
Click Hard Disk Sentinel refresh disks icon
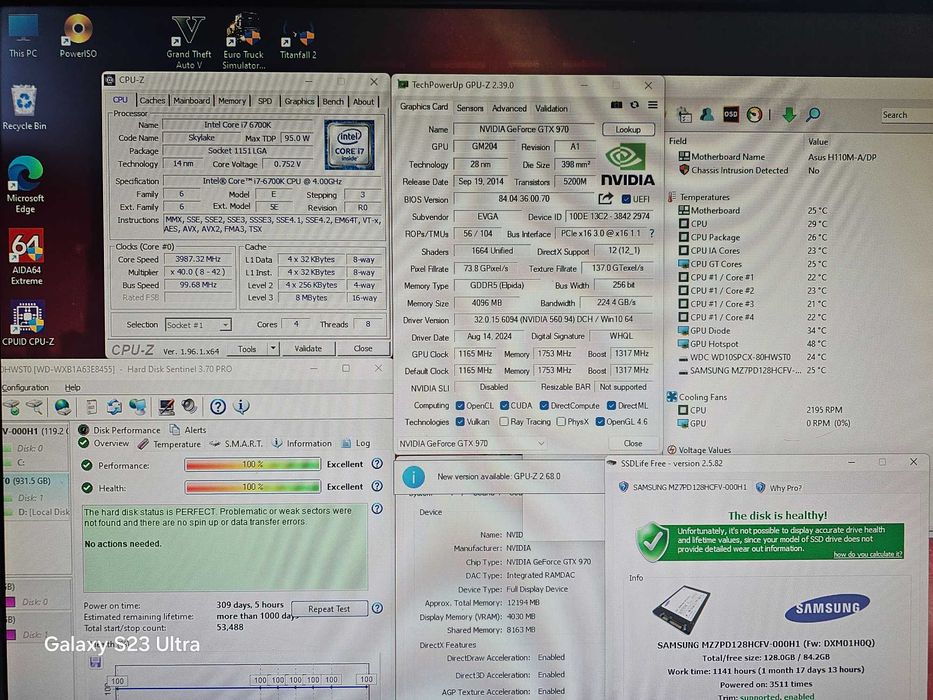point(114,407)
